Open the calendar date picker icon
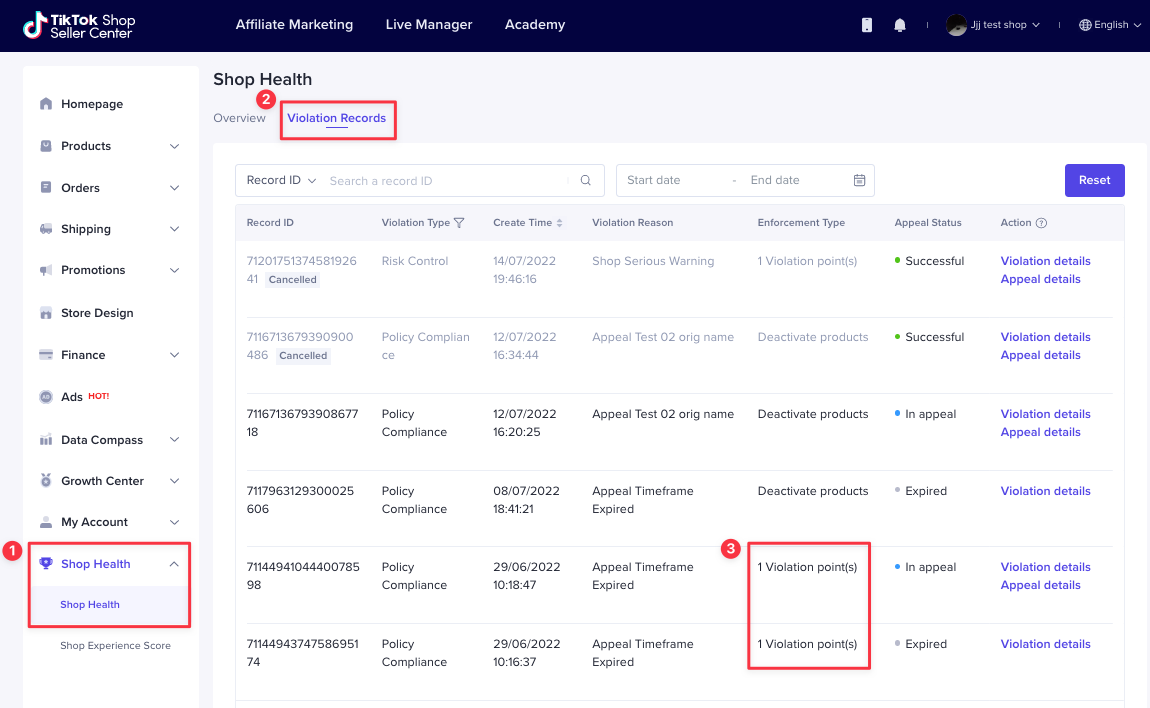This screenshot has height=708, width=1150. click(x=859, y=181)
